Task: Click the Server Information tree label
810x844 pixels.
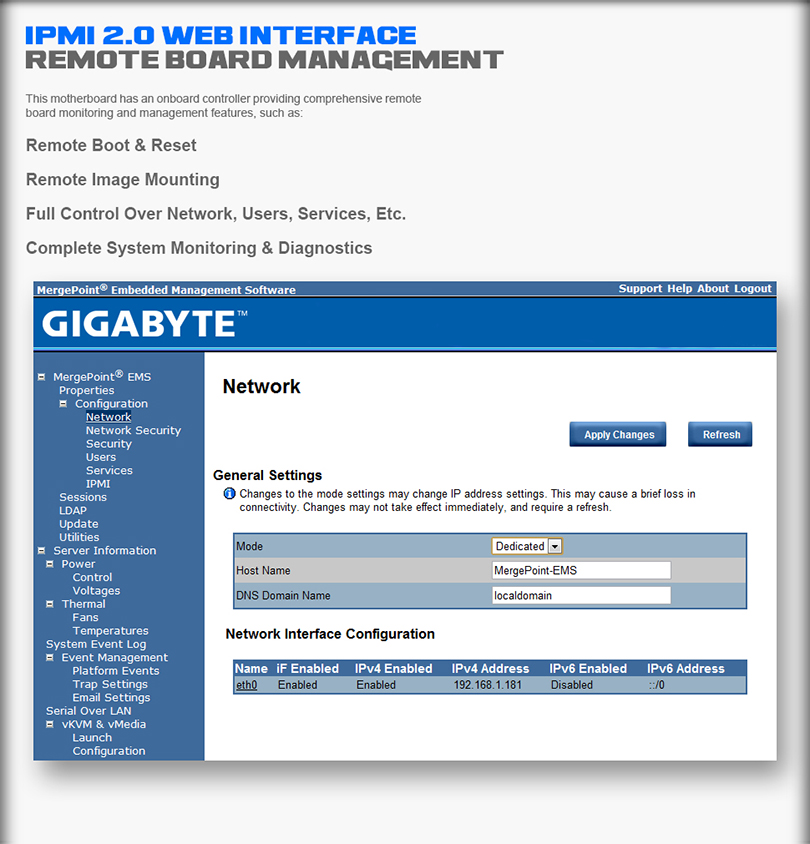Action: tap(104, 551)
